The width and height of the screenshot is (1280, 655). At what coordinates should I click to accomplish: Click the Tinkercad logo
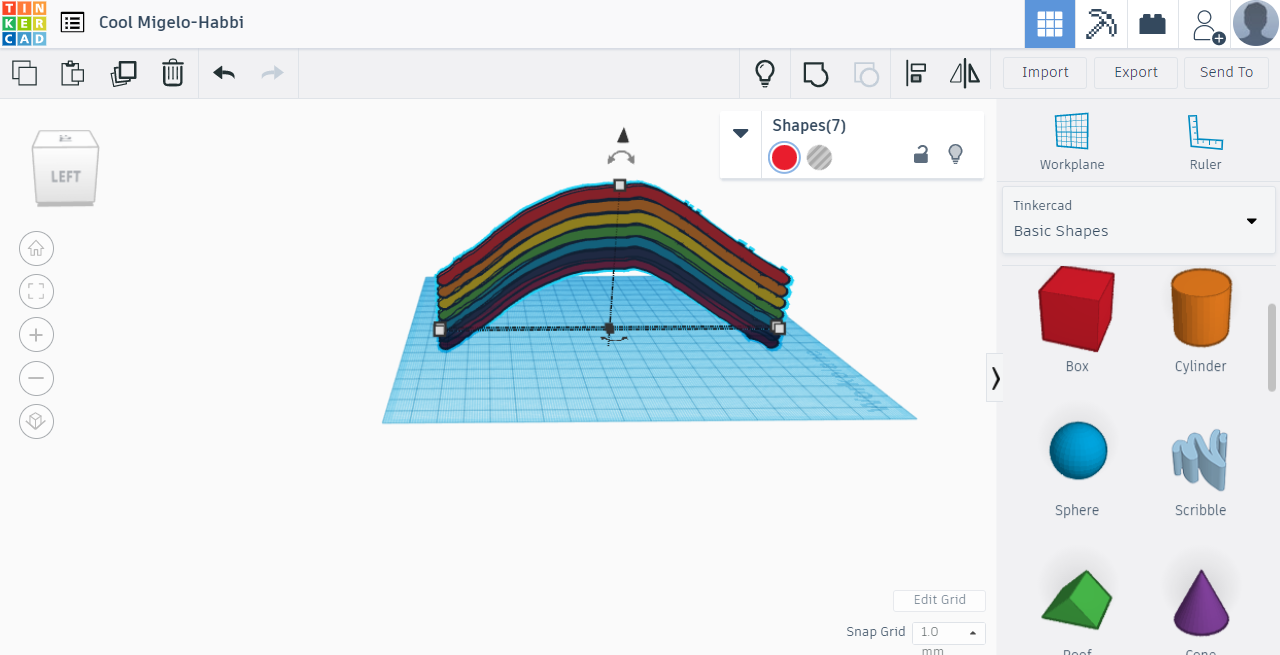click(x=24, y=23)
